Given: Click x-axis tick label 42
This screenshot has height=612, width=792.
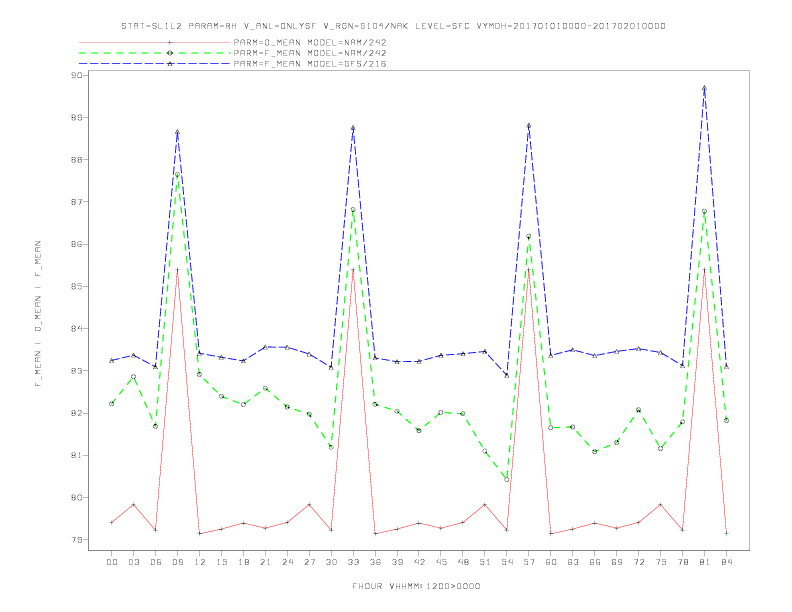Looking at the screenshot, I should coord(419,562).
